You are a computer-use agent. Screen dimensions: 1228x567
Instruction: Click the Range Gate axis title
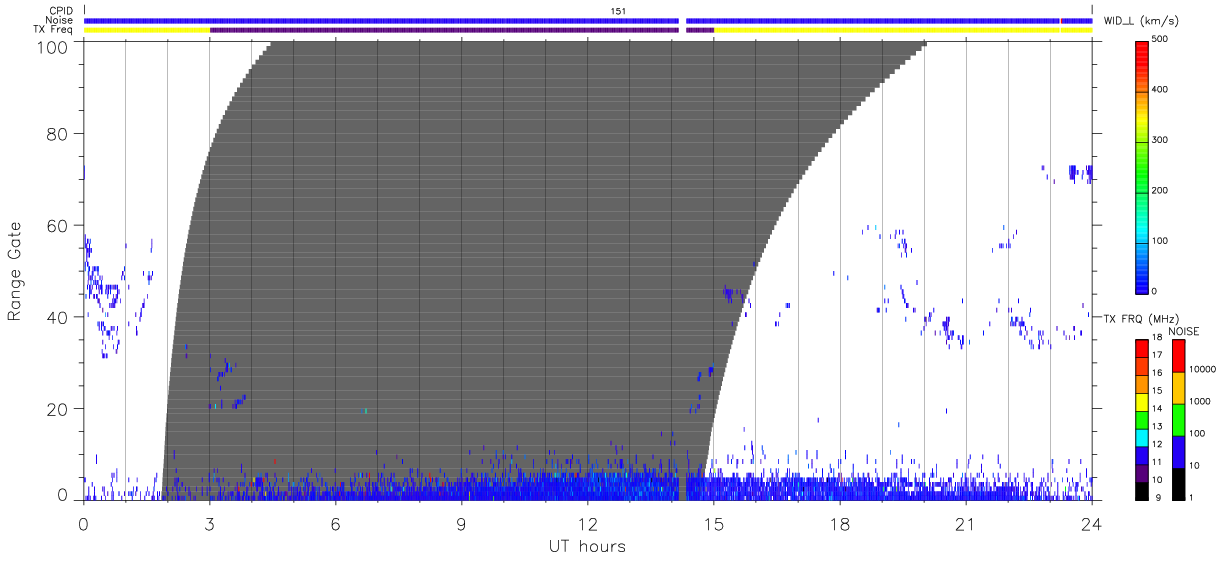(15, 272)
